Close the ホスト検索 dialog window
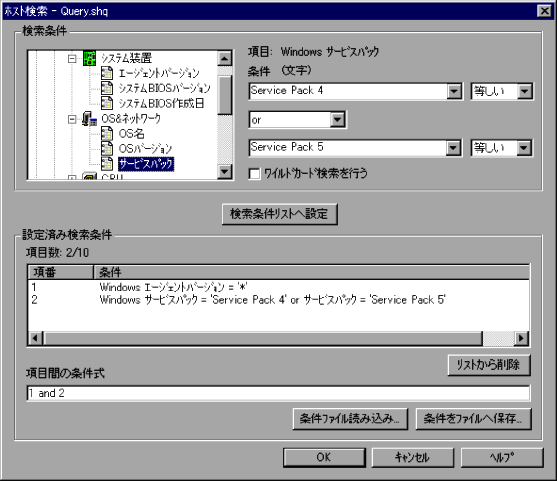 tap(545, 11)
